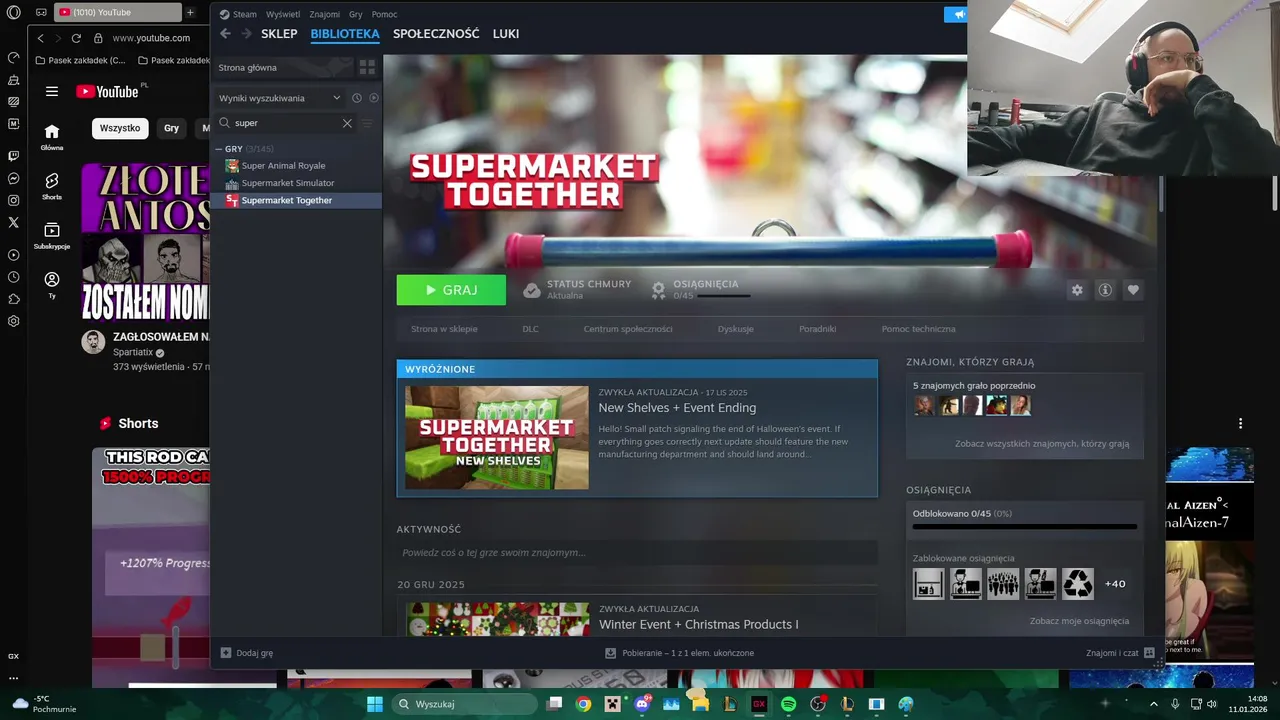Go forward with Steam's forward arrow
The image size is (1280, 720).
pos(246,33)
